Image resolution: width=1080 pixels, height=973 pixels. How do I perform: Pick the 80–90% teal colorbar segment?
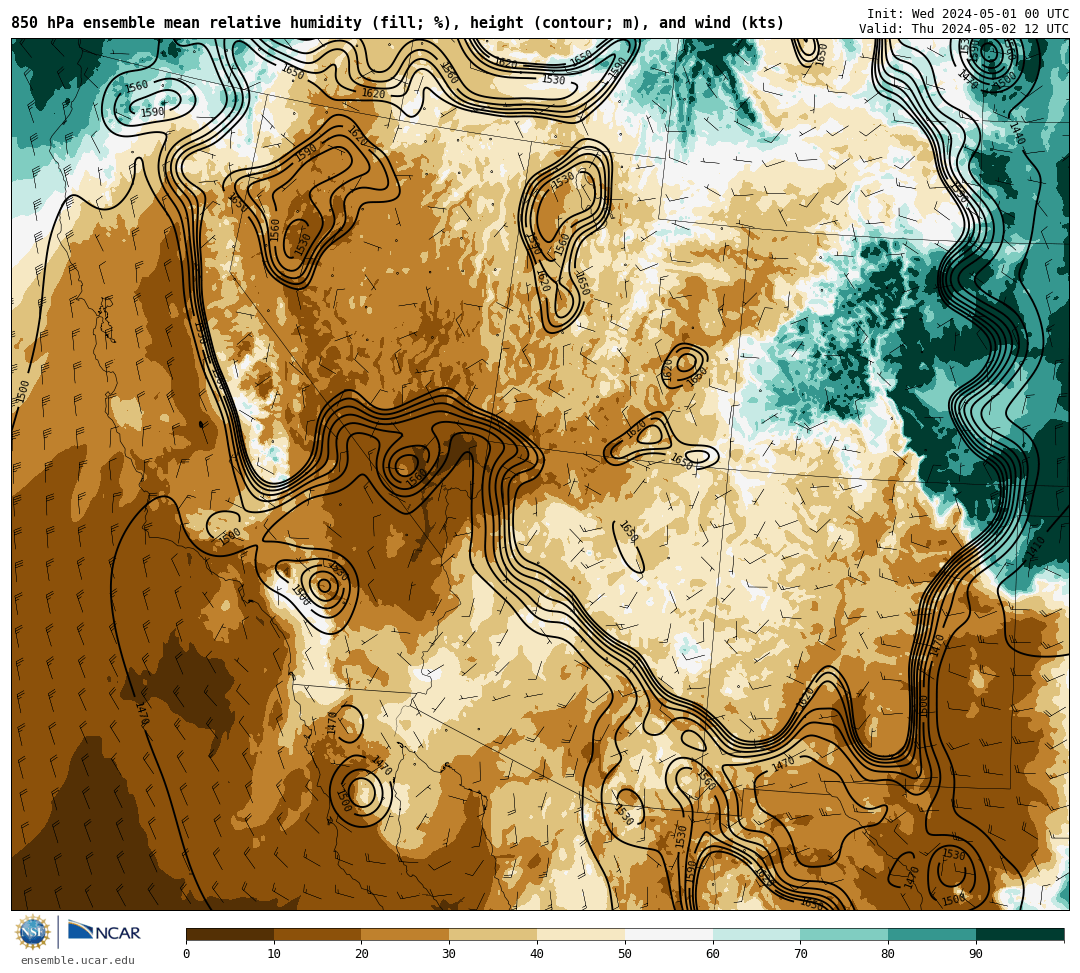coord(933,934)
